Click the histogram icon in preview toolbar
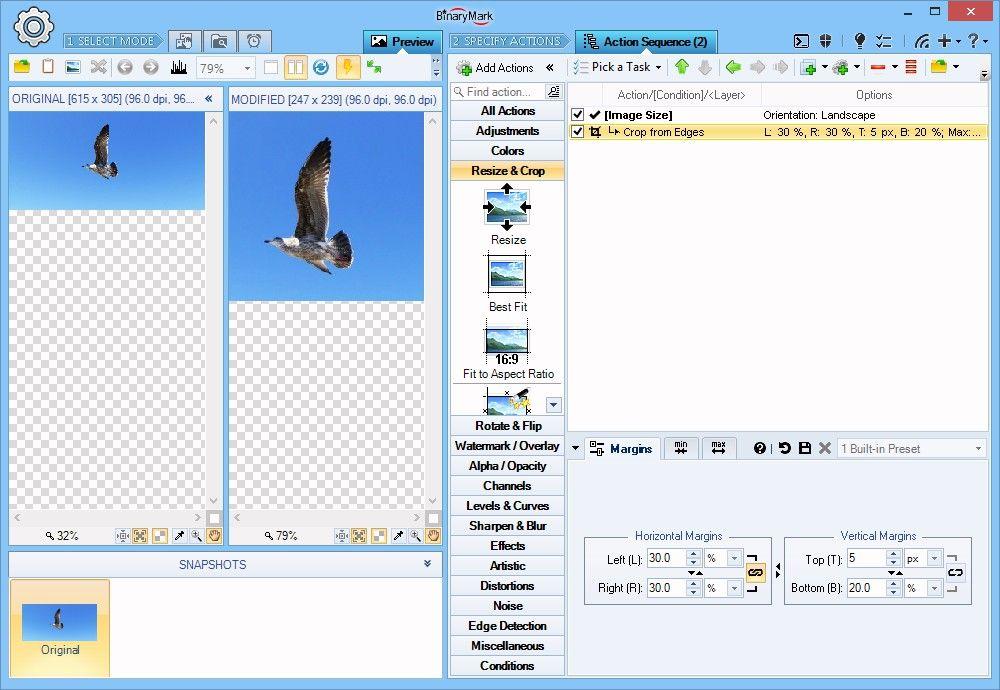Image resolution: width=1000 pixels, height=690 pixels. [179, 67]
